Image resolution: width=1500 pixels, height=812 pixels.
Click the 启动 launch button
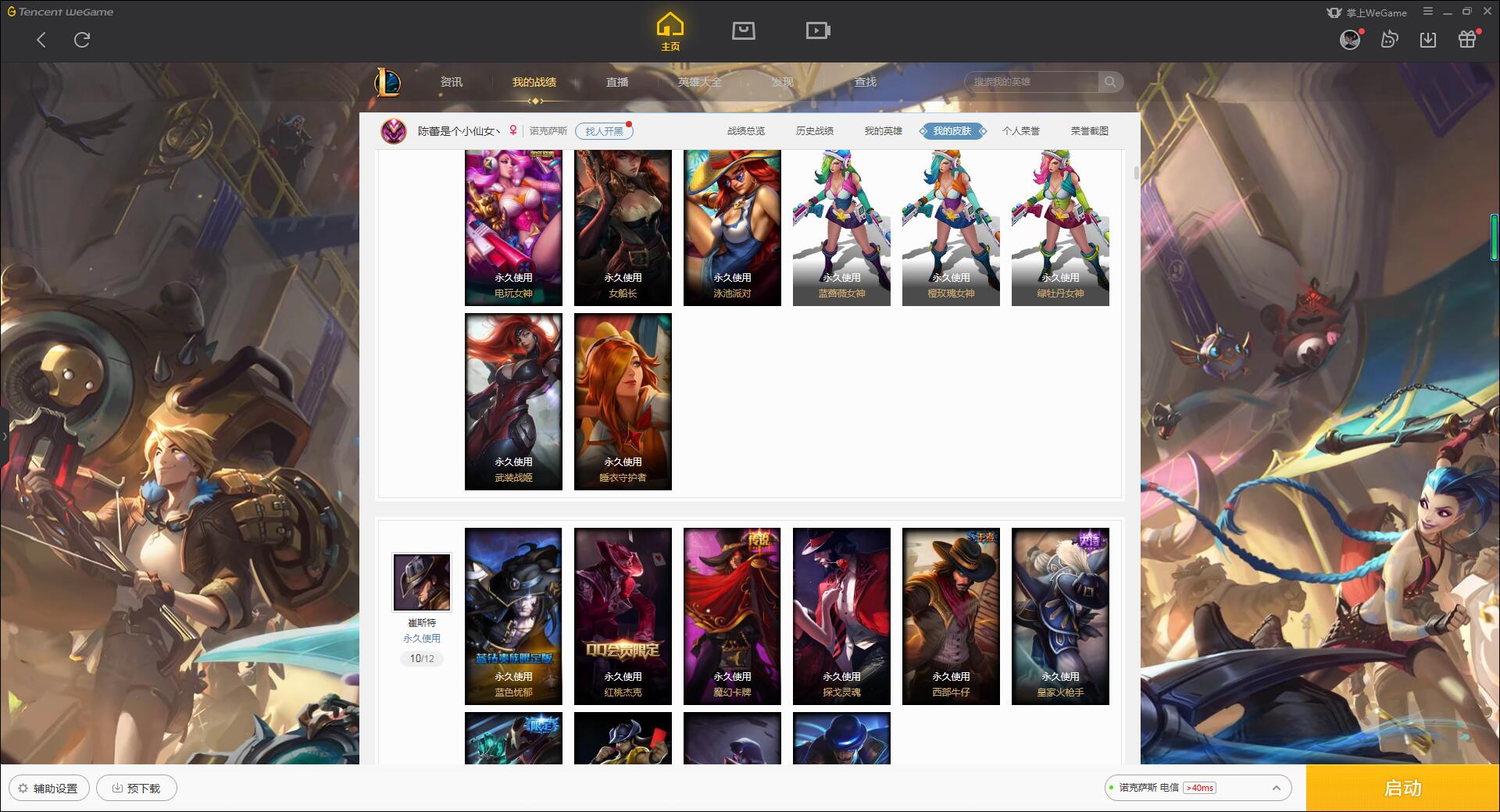point(1402,789)
